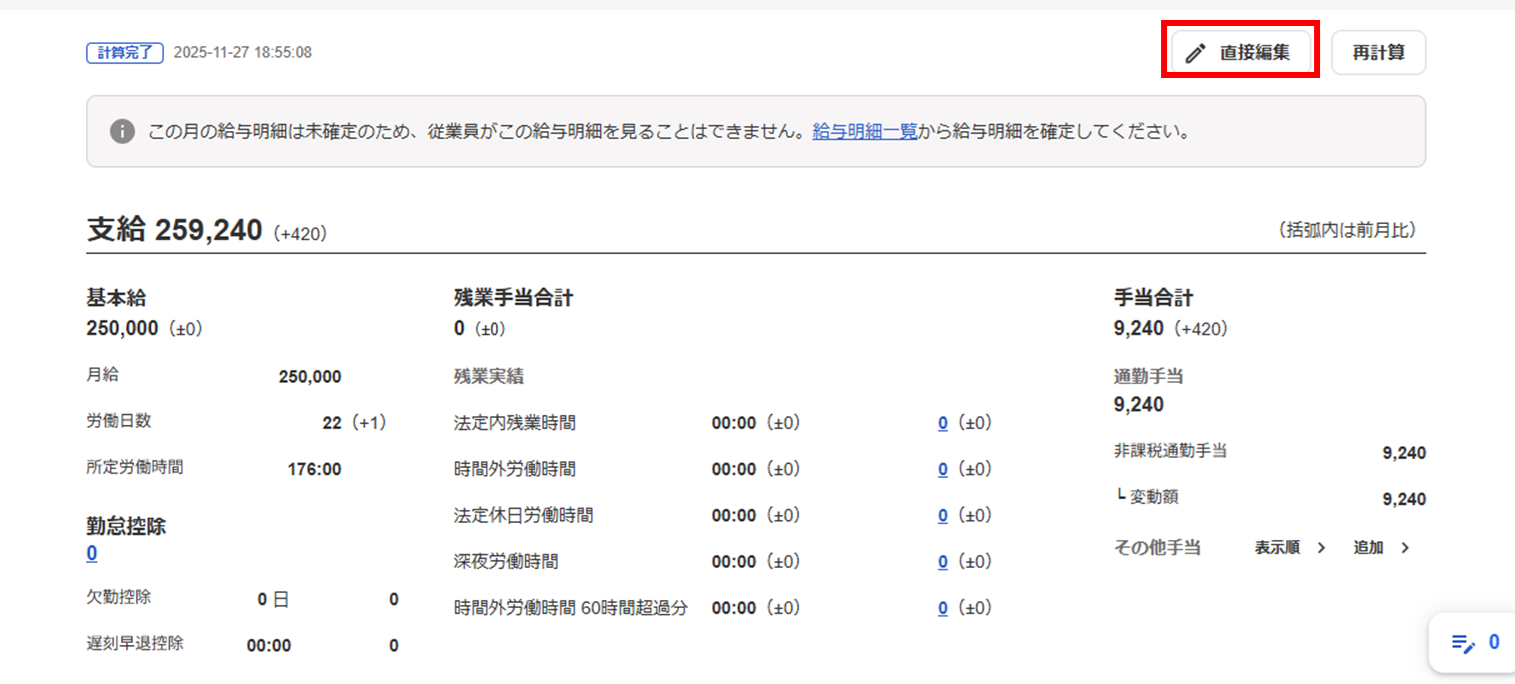Screen dimensions: 1515x684
Task: Click the 労働日数 value 22
Action: point(332,423)
